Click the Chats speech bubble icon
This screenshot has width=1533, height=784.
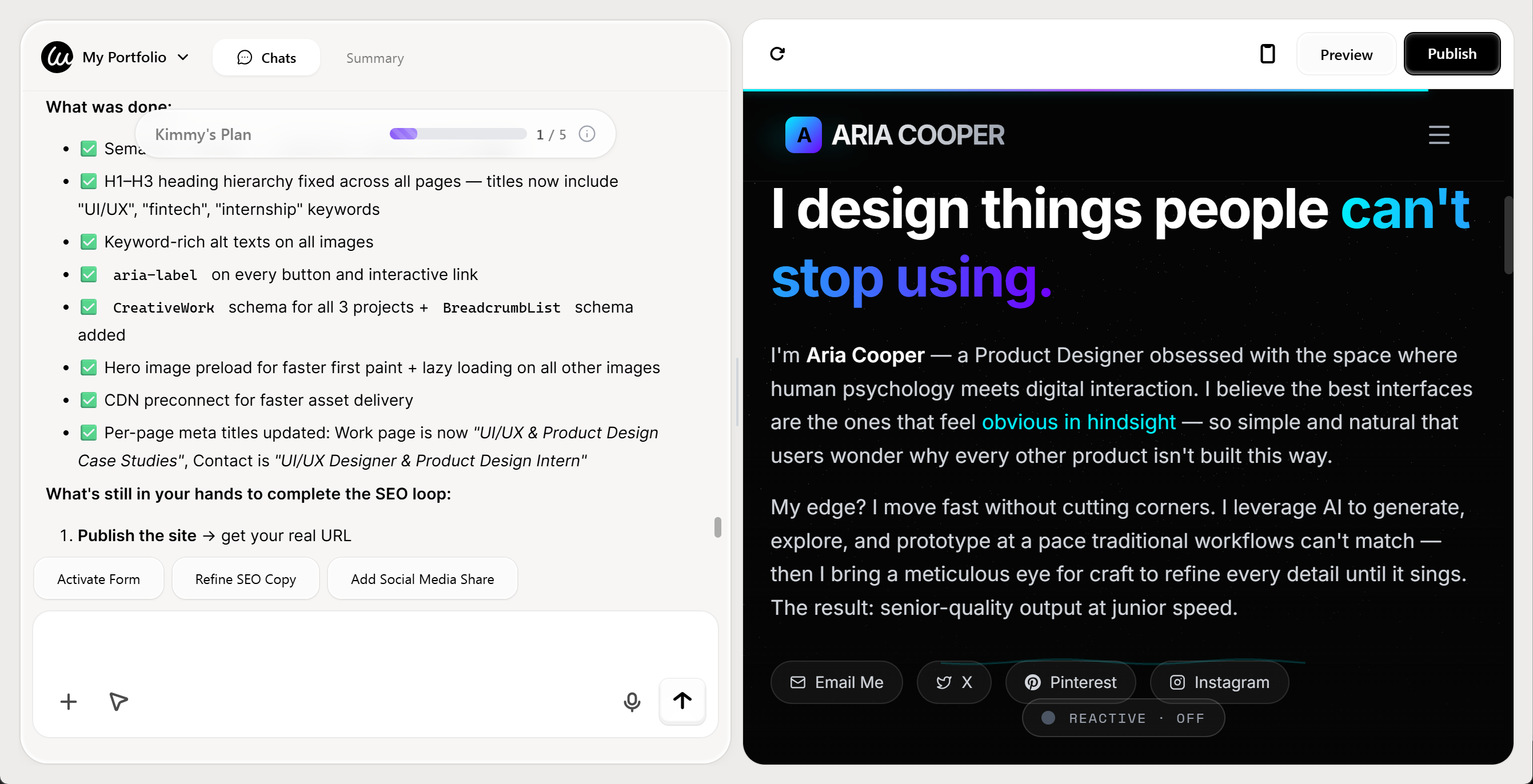pyautogui.click(x=245, y=58)
